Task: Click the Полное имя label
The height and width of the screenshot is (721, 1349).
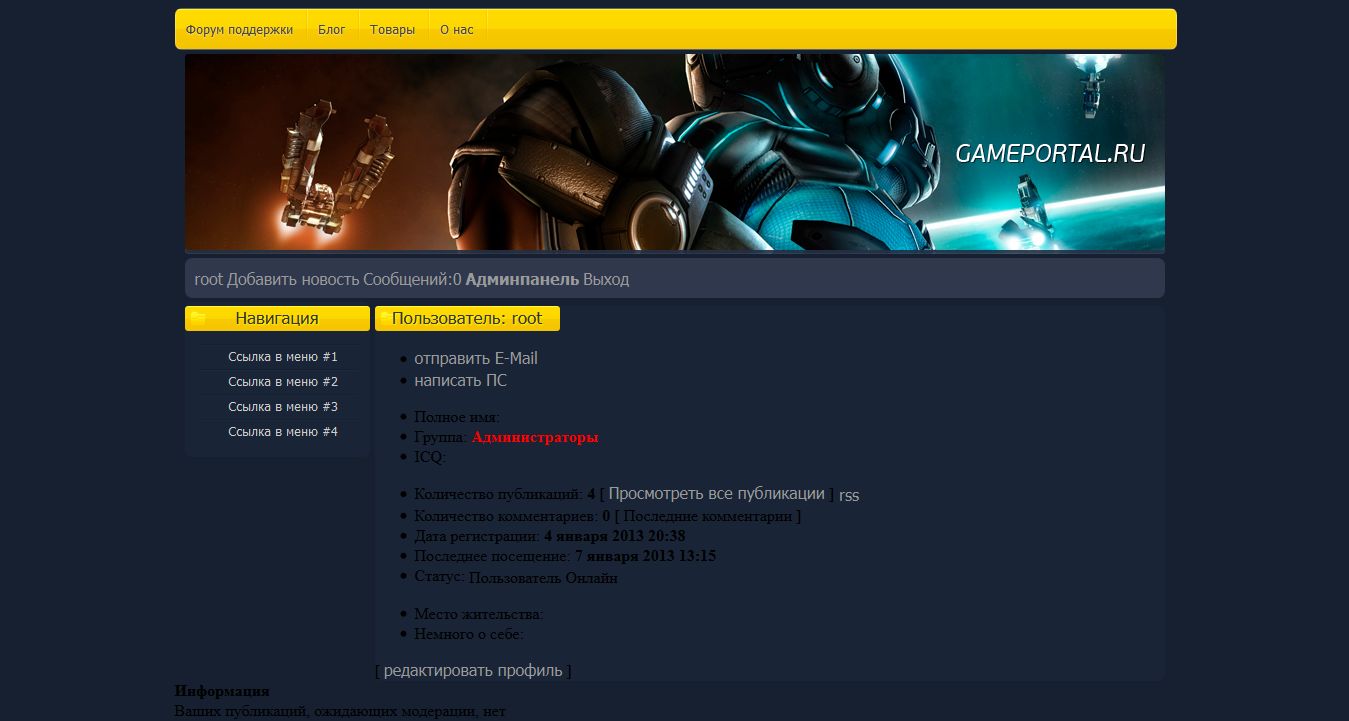Action: point(457,418)
